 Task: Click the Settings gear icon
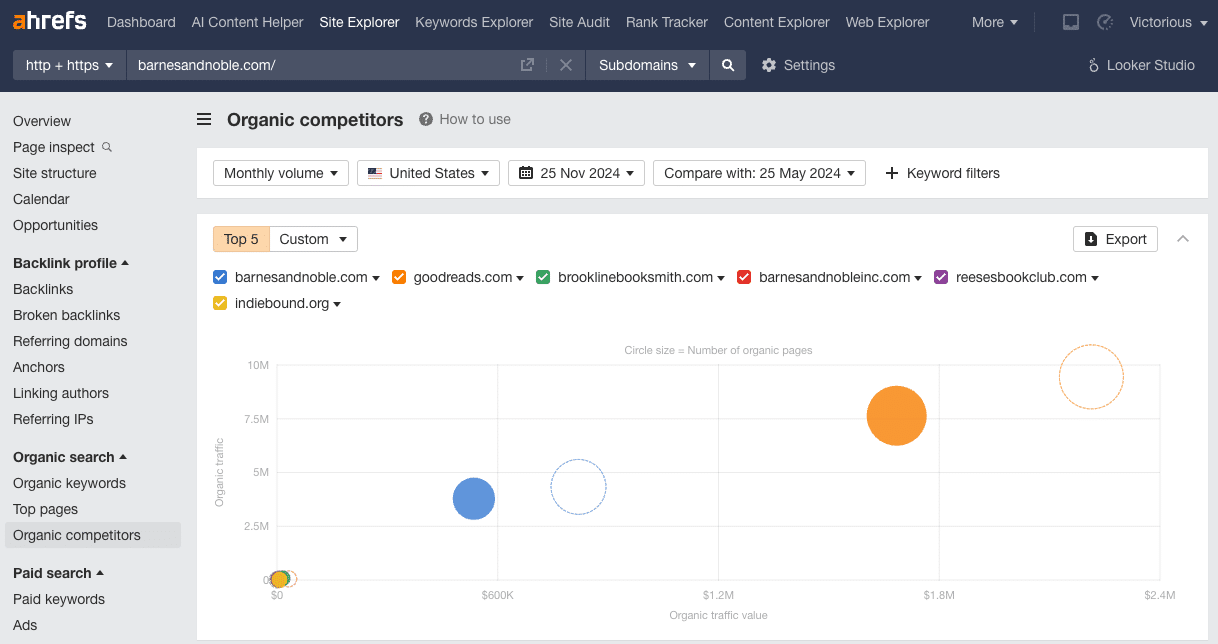tap(769, 65)
